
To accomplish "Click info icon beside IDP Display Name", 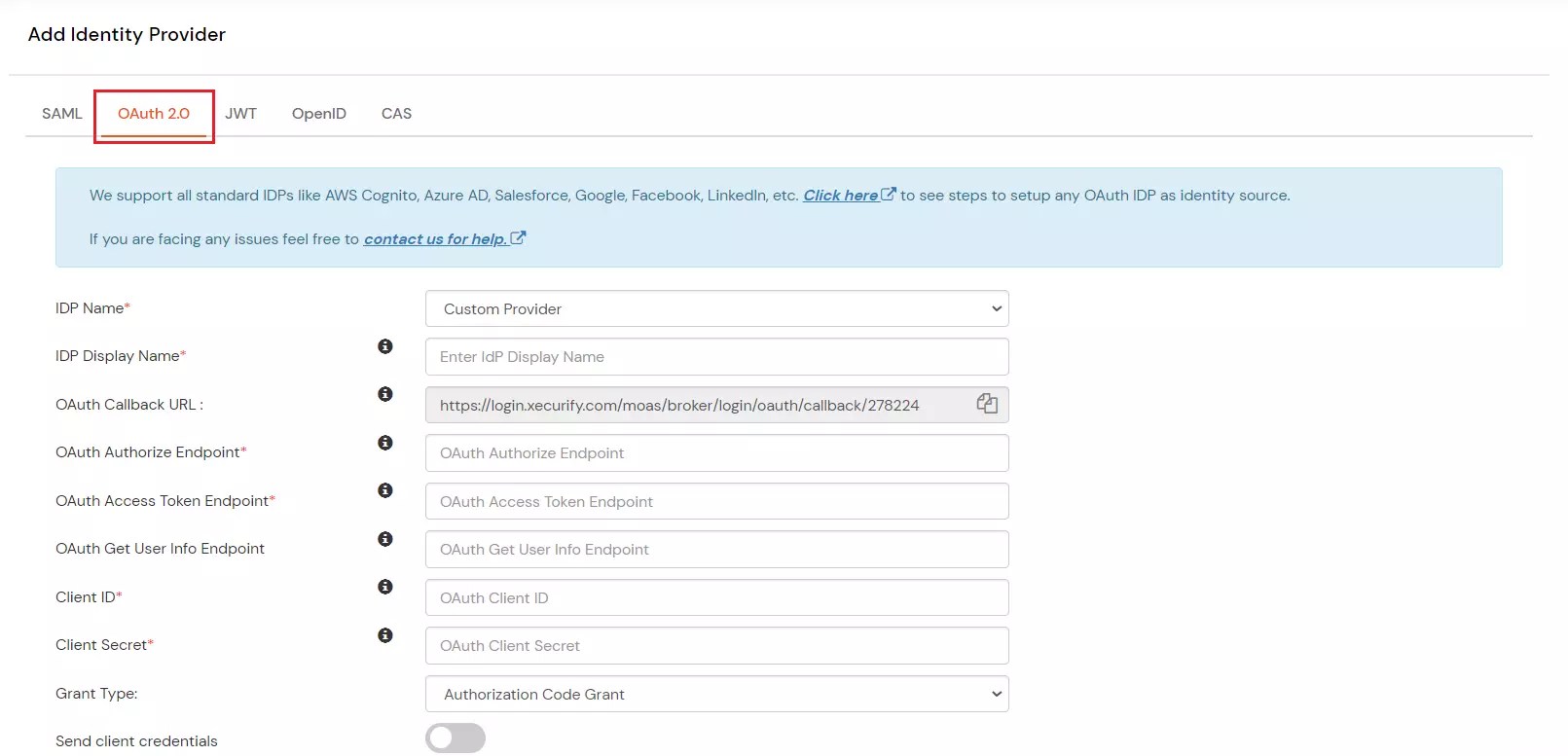I will pos(385,346).
